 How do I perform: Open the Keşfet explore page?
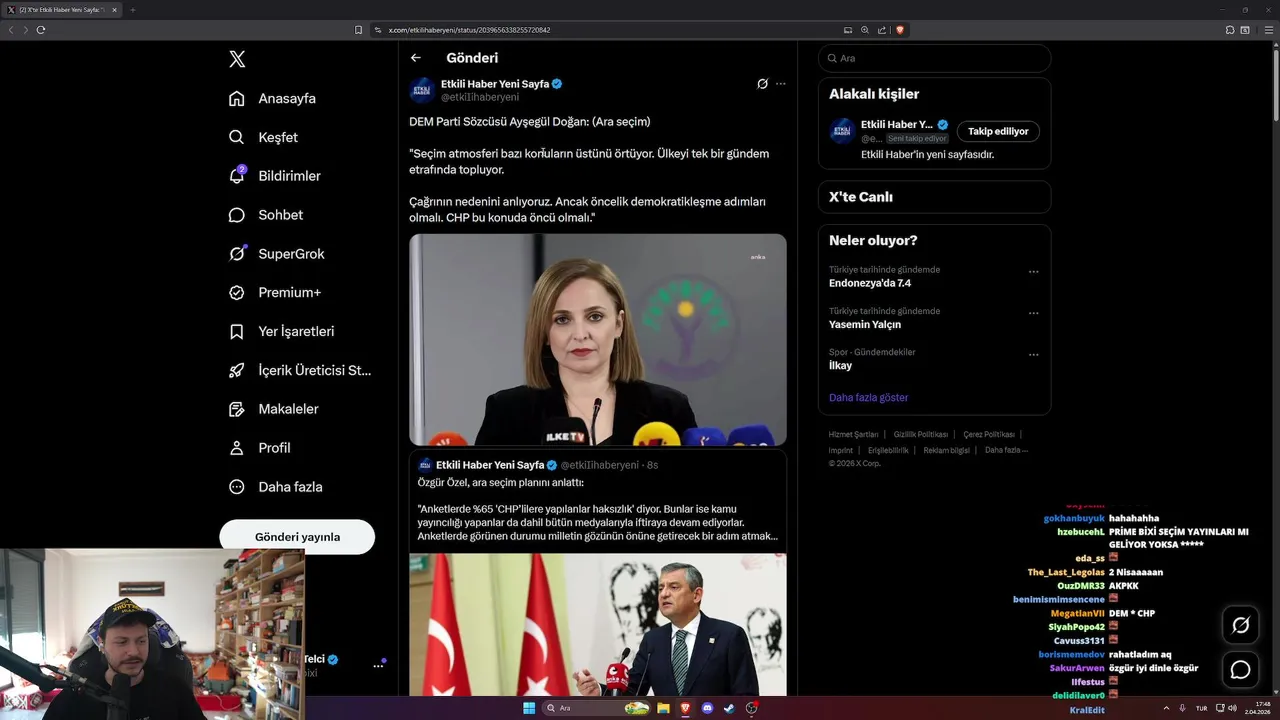(264, 137)
